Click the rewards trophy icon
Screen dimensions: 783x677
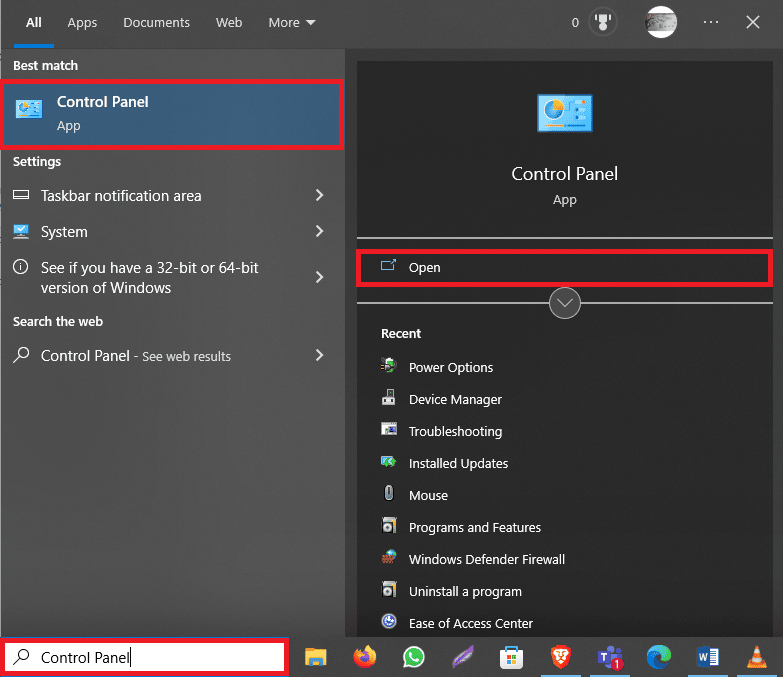point(603,22)
